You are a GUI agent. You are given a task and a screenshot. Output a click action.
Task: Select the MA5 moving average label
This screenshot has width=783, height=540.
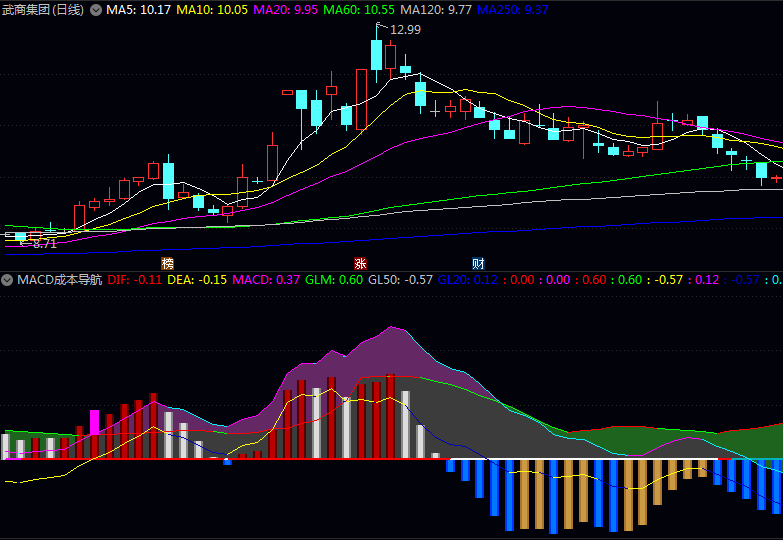(x=138, y=10)
